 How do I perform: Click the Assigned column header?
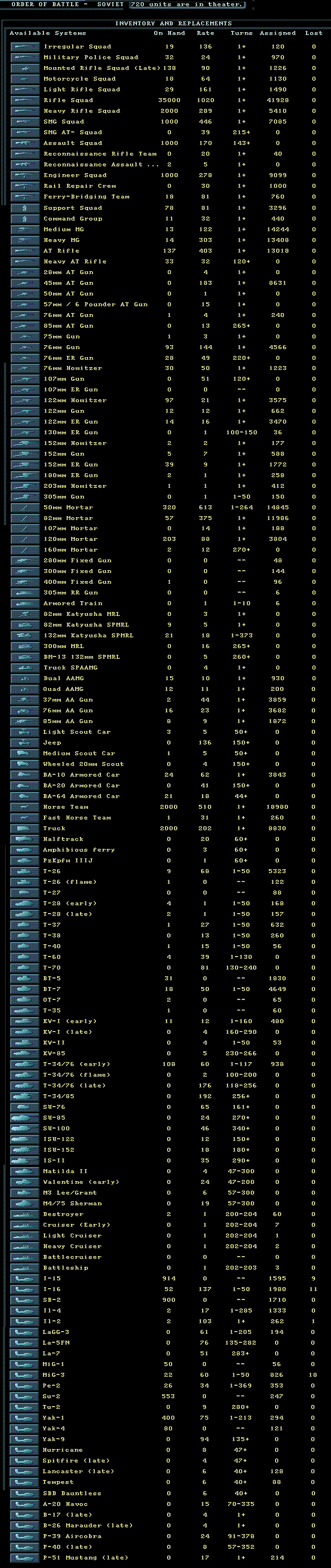click(x=277, y=33)
